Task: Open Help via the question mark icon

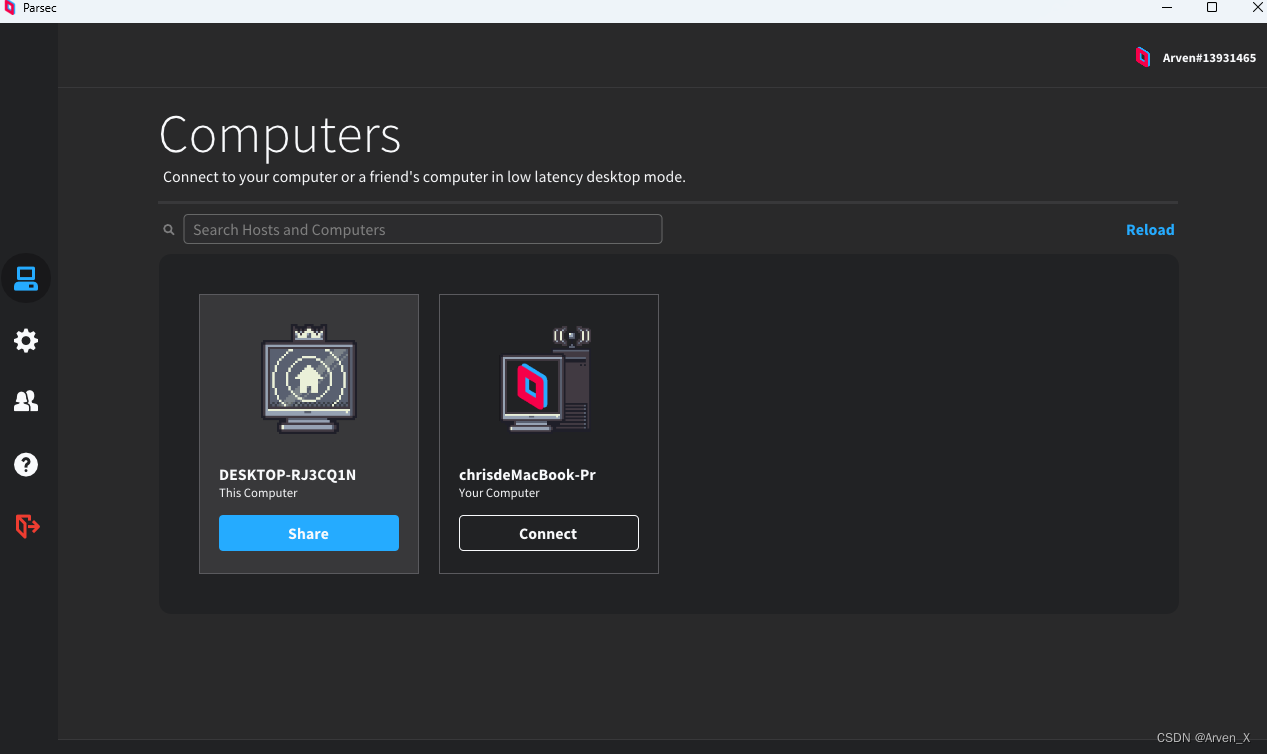Action: 26,464
